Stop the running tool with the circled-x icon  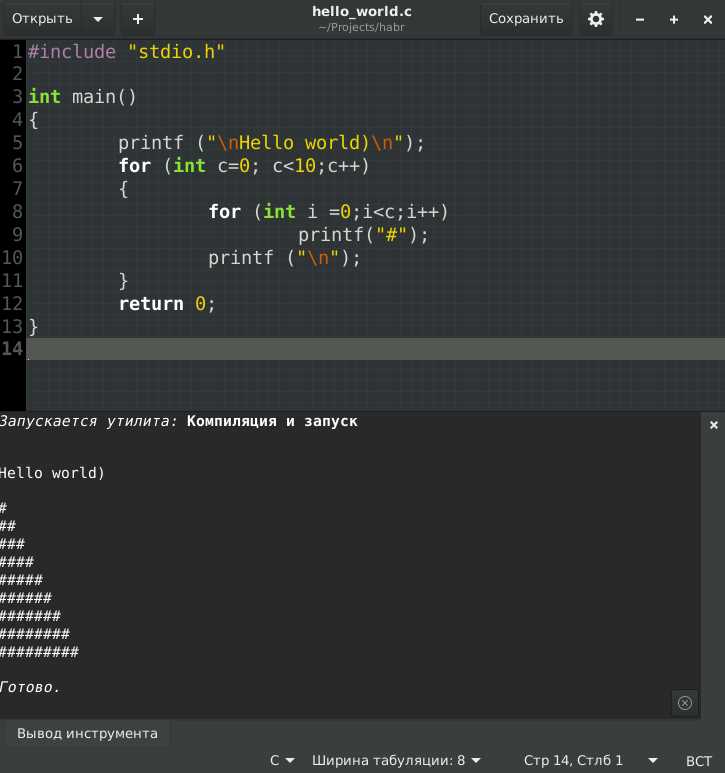pyautogui.click(x=685, y=703)
